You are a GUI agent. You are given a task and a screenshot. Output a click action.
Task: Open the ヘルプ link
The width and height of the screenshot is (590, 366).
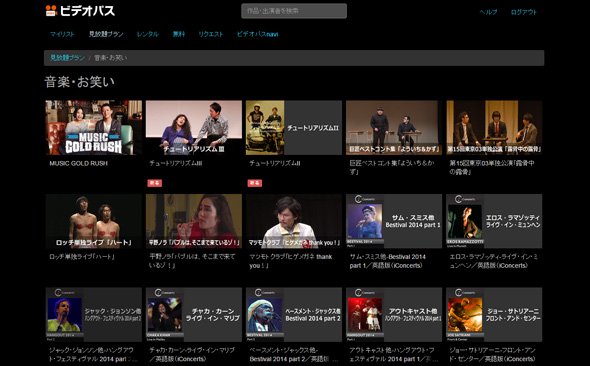pyautogui.click(x=488, y=12)
